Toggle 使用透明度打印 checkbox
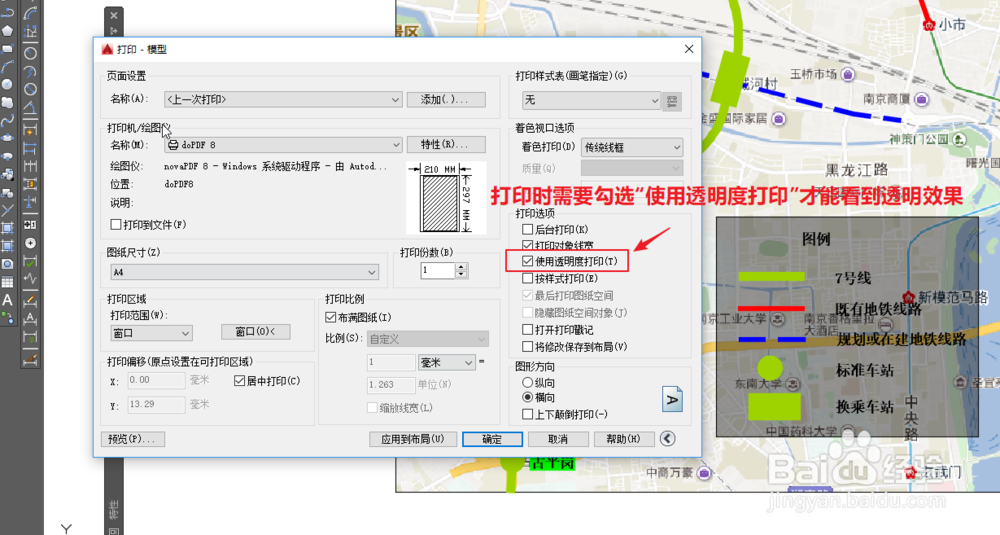The width and height of the screenshot is (1000, 535). click(x=527, y=261)
